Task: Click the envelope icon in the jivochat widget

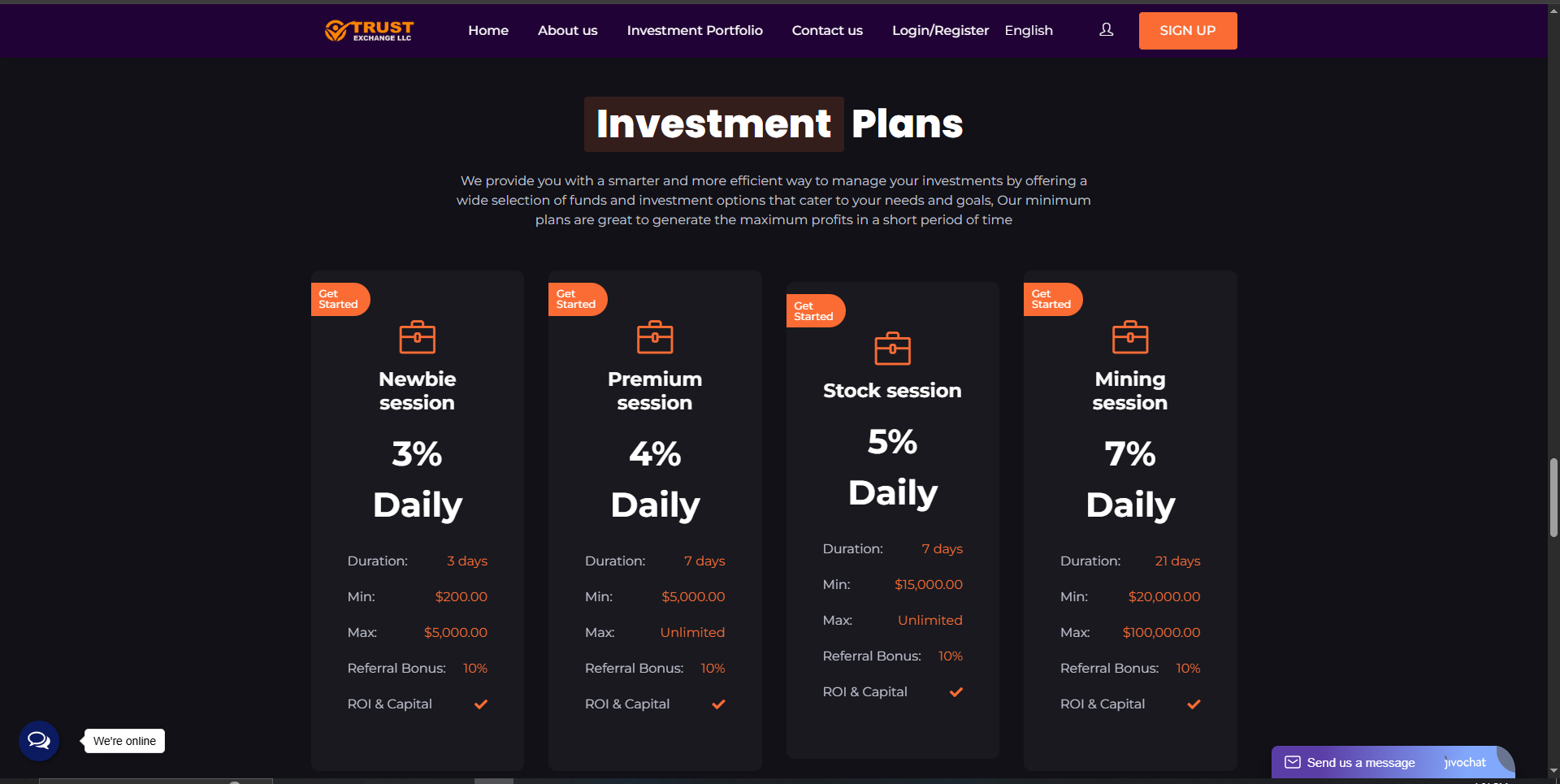Action: (1292, 762)
